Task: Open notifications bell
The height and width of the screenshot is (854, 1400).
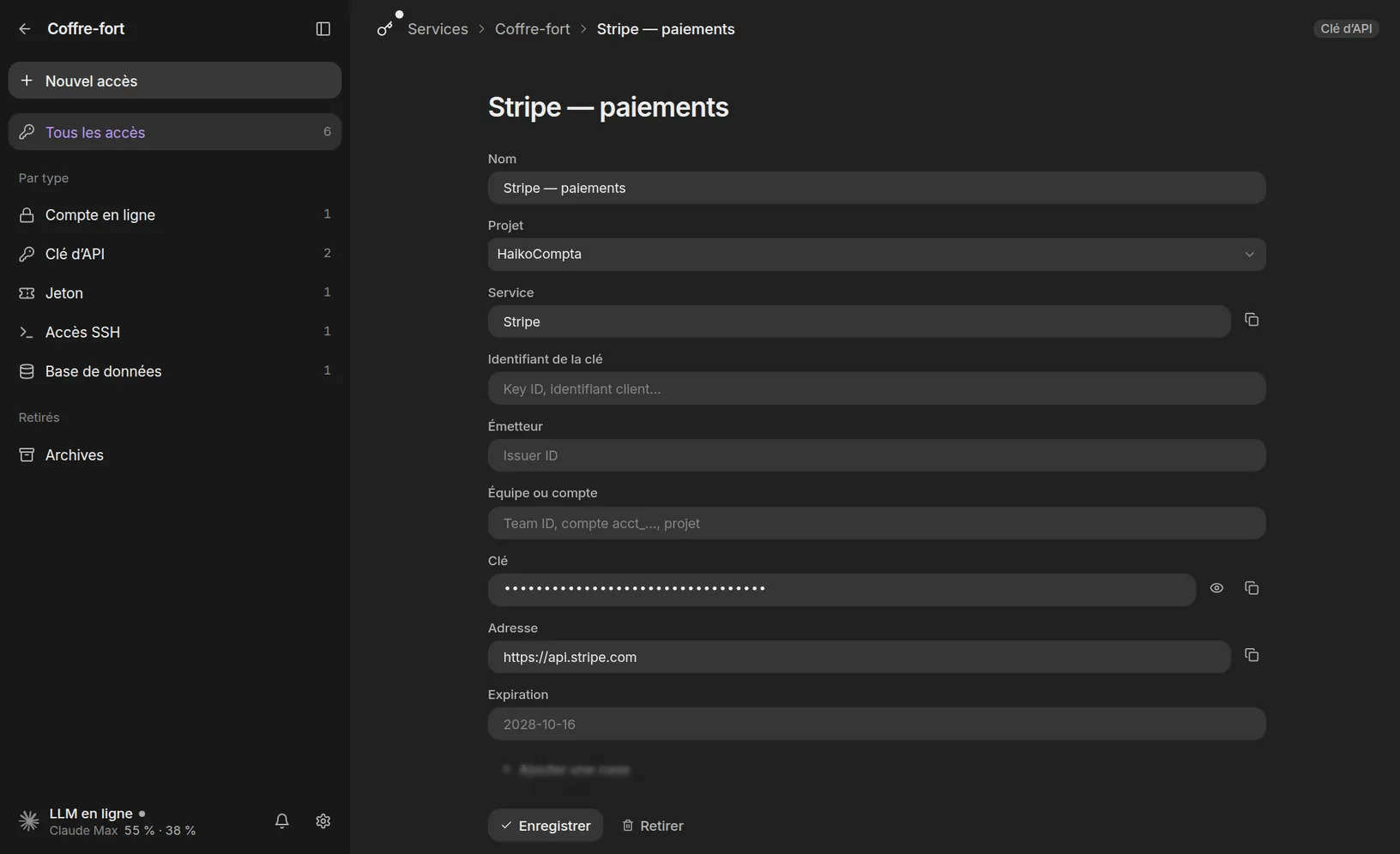Action: coord(282,821)
